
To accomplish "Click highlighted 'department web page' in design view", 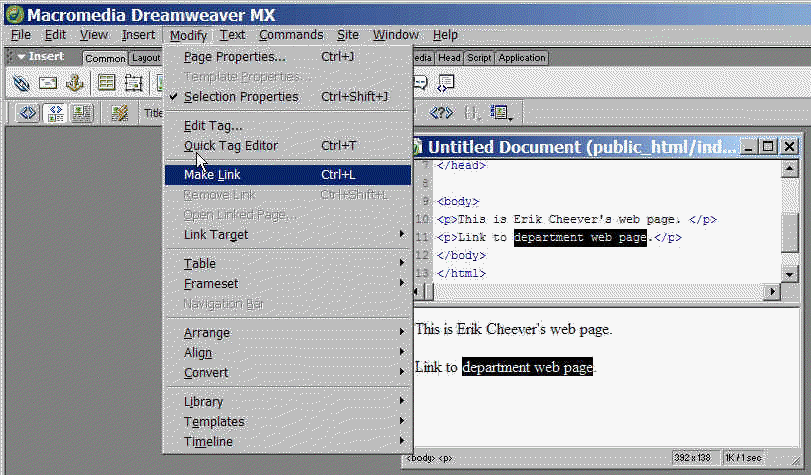I will (527, 367).
